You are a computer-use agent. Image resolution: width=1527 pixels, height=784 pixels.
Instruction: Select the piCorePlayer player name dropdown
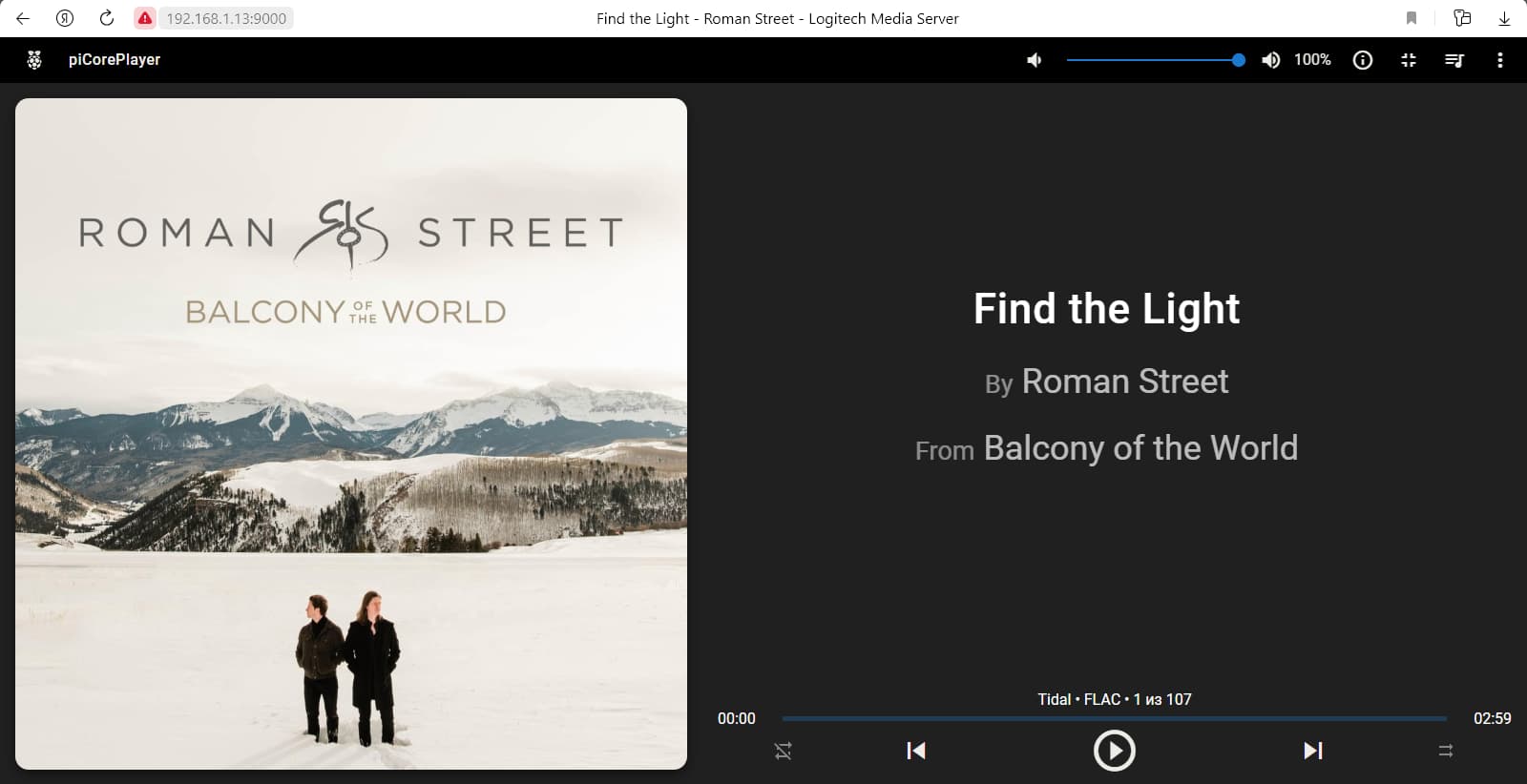(x=115, y=60)
